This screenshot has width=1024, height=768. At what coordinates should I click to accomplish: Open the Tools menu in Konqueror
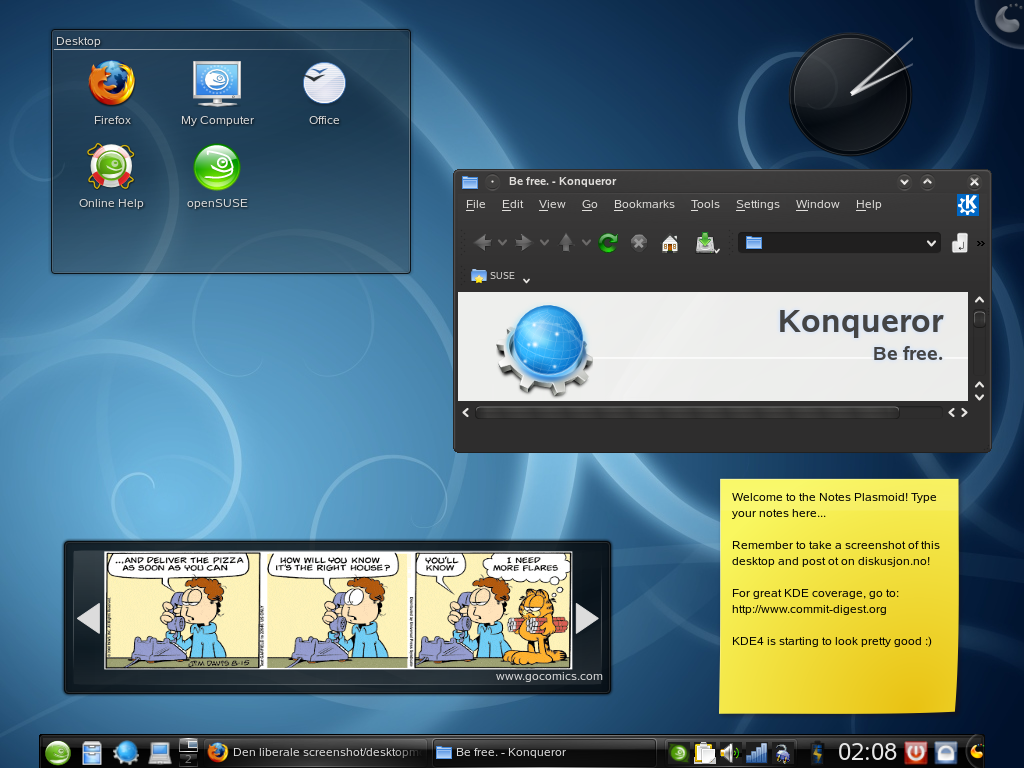705,204
